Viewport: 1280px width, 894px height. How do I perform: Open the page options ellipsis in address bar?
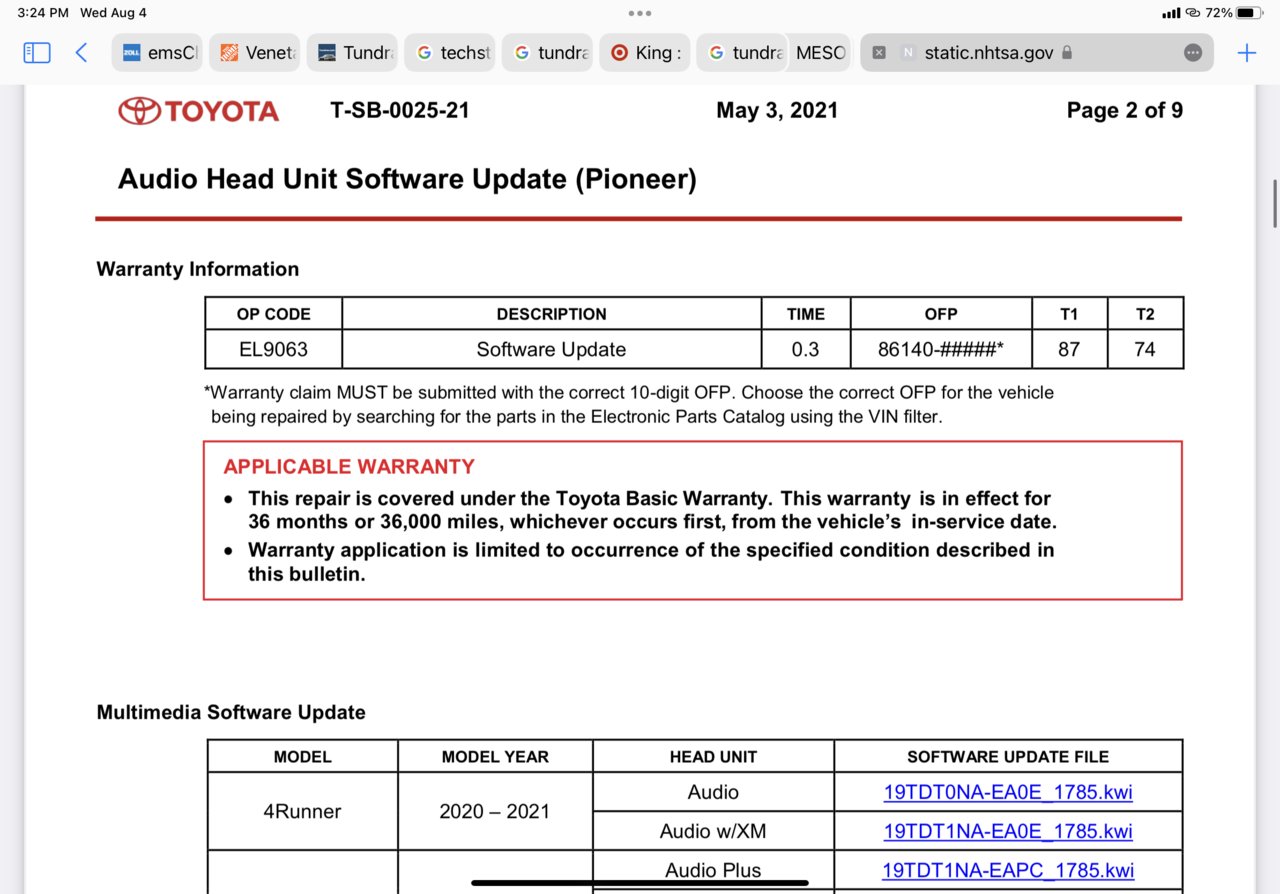pos(1193,53)
